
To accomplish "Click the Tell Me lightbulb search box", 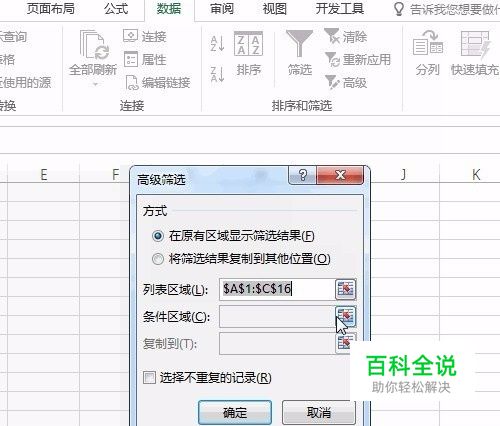I will pyautogui.click(x=447, y=9).
